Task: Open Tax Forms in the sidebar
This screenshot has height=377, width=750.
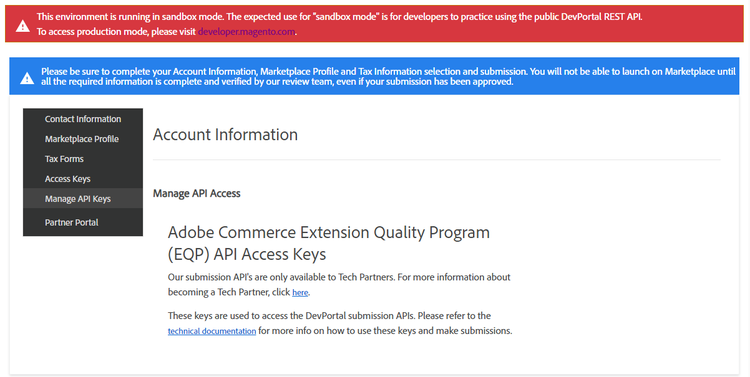Action: [83, 159]
